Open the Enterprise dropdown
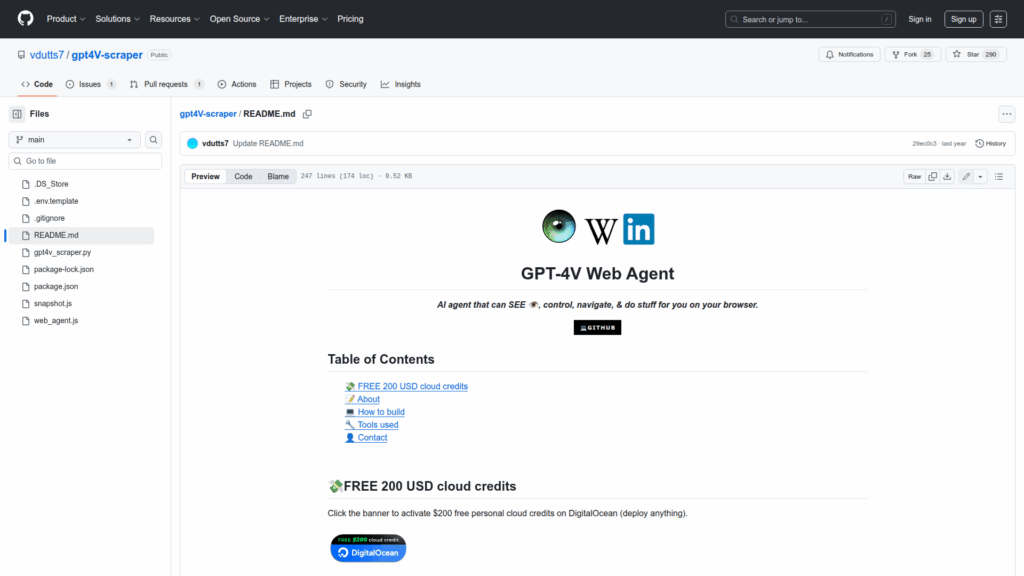 [303, 19]
